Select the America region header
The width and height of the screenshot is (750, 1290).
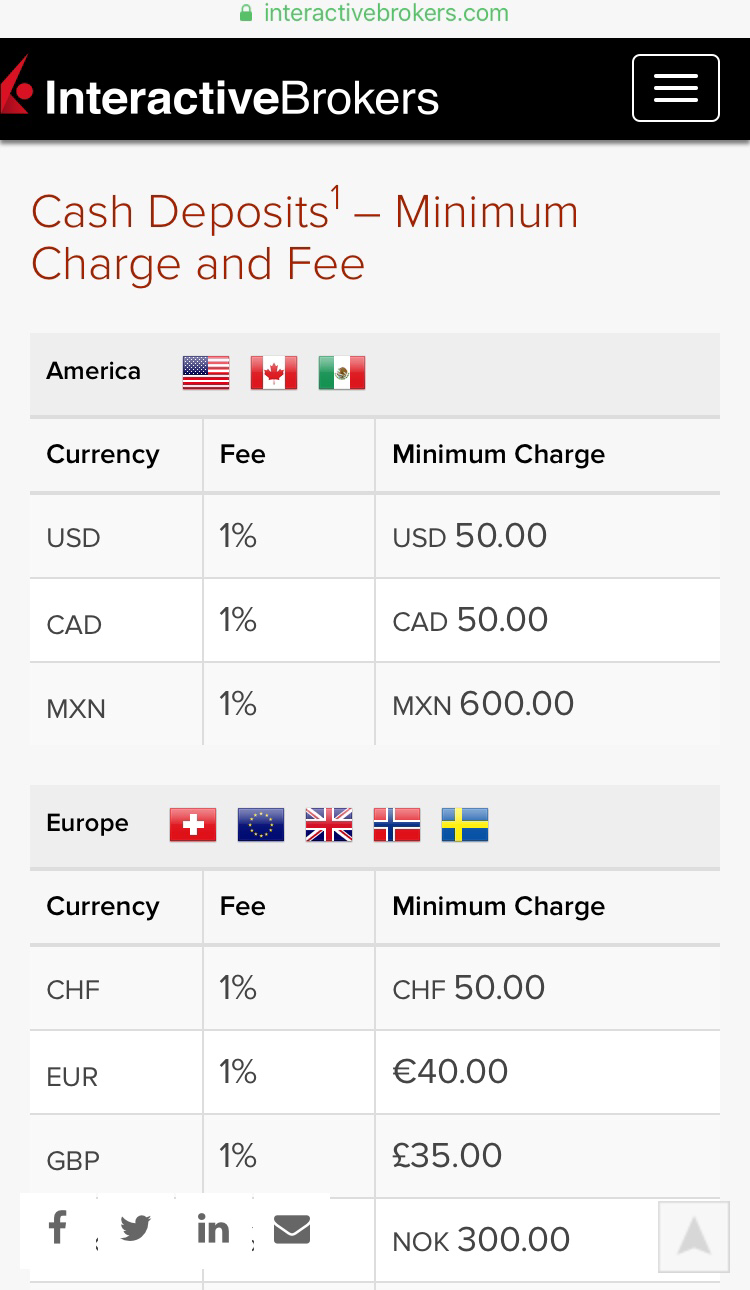(93, 372)
